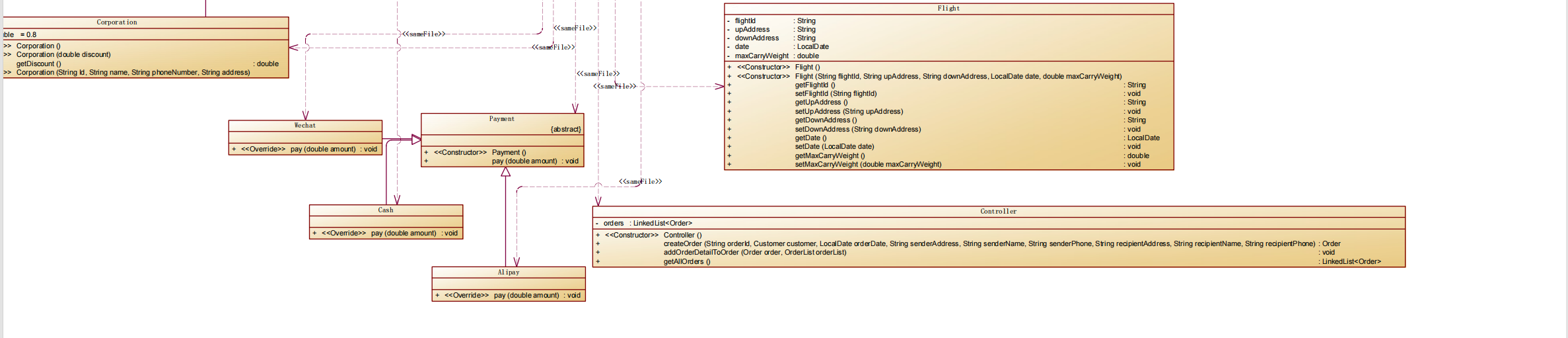Viewport: 1568px width, 338px height.
Task: Click sameFile label on arrow into Flight
Action: point(615,87)
